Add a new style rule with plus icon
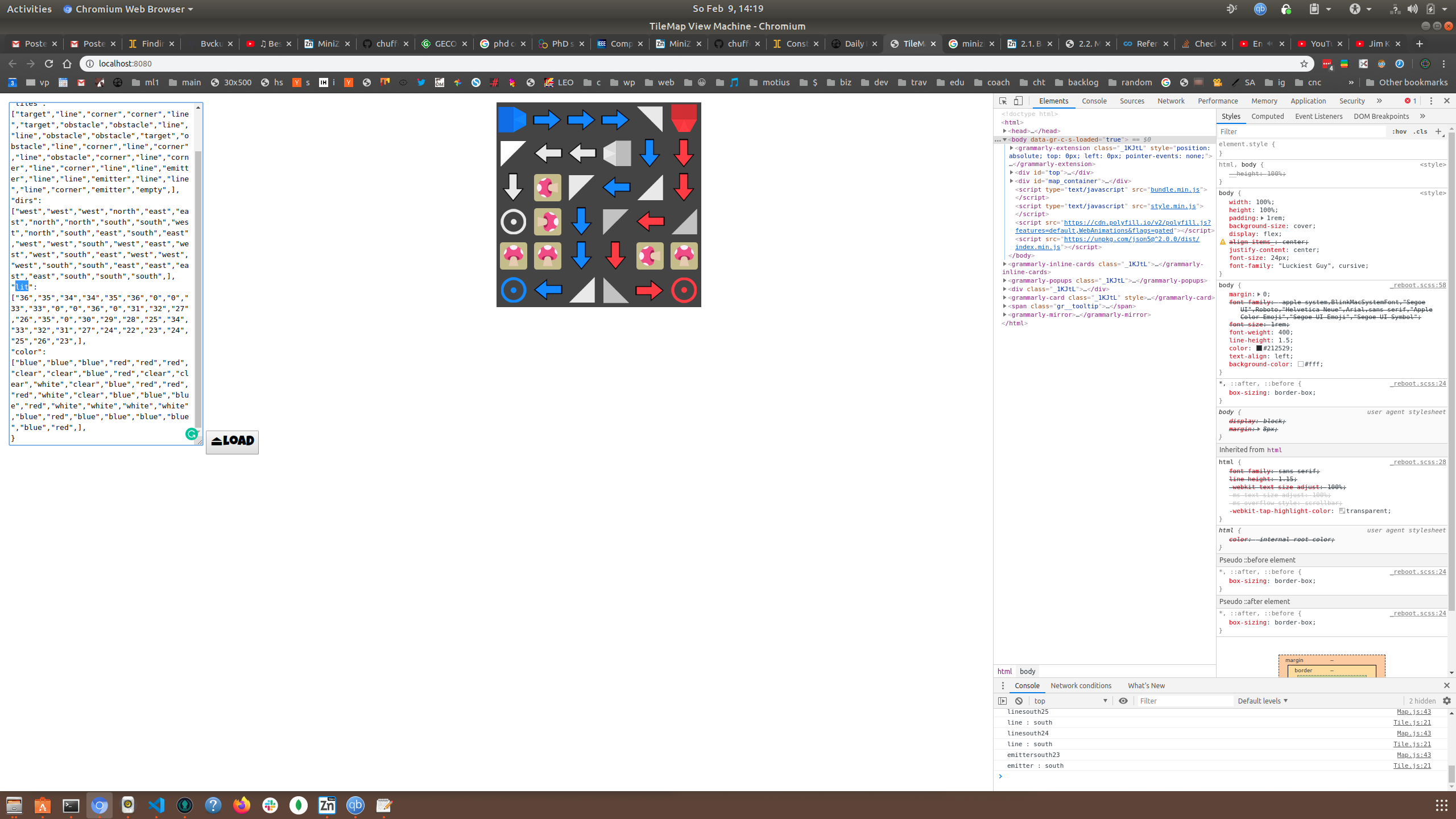1456x819 pixels. click(x=1438, y=131)
